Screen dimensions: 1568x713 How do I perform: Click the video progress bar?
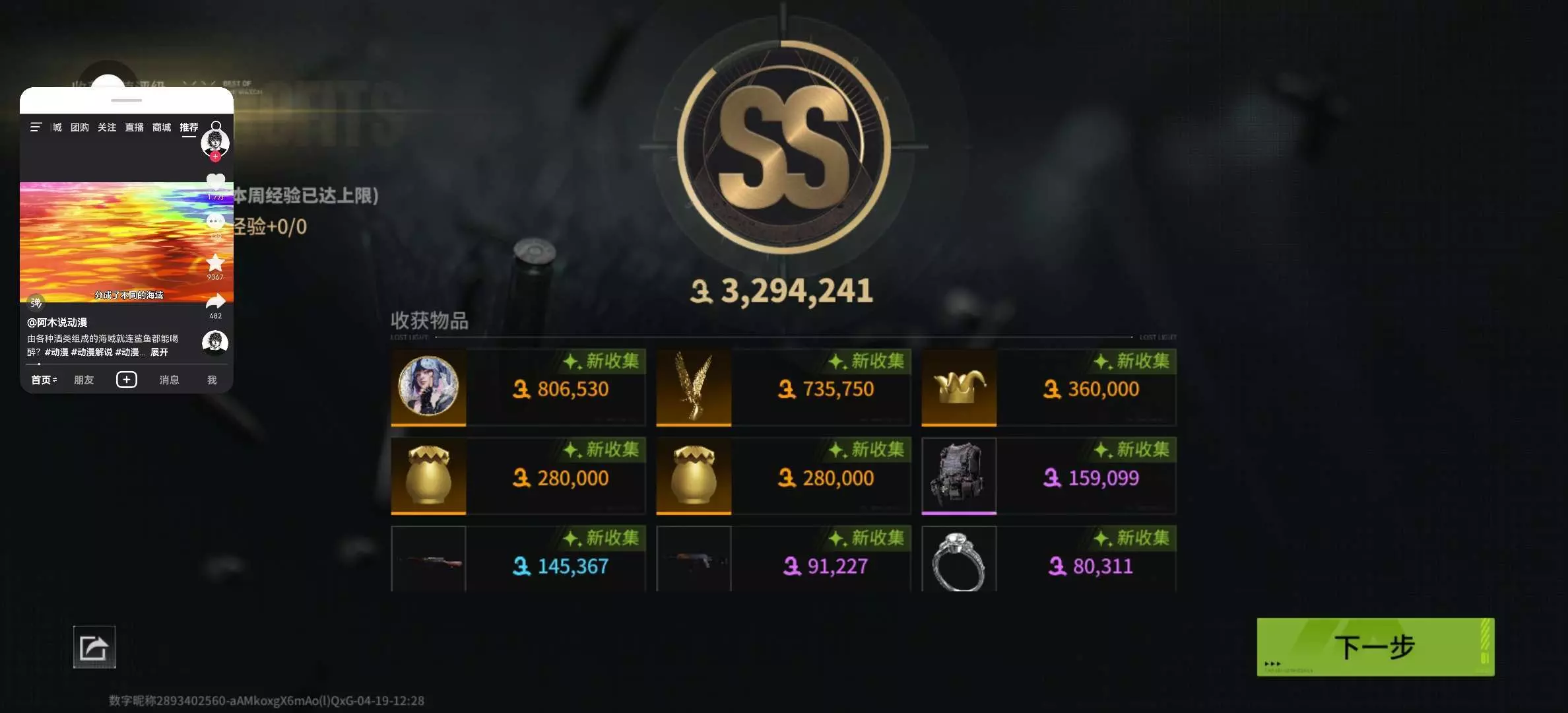coord(127,364)
